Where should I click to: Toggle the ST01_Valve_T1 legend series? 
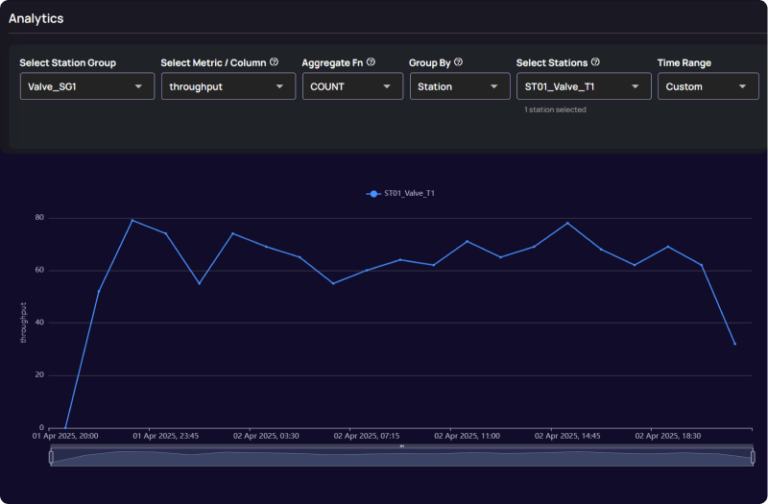401,193
